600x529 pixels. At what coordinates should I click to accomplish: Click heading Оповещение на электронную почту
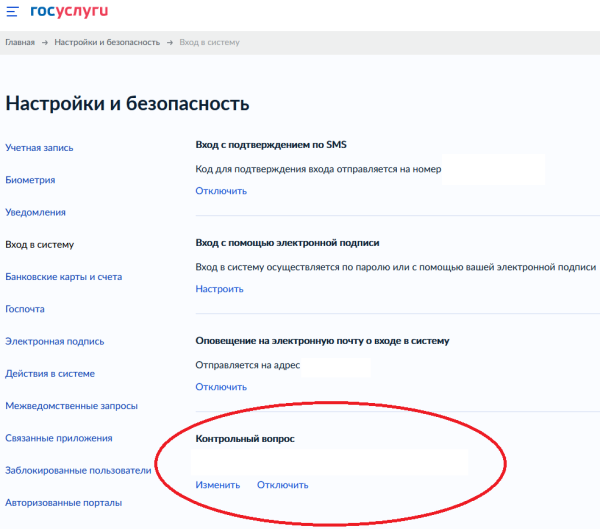pyautogui.click(x=322, y=341)
